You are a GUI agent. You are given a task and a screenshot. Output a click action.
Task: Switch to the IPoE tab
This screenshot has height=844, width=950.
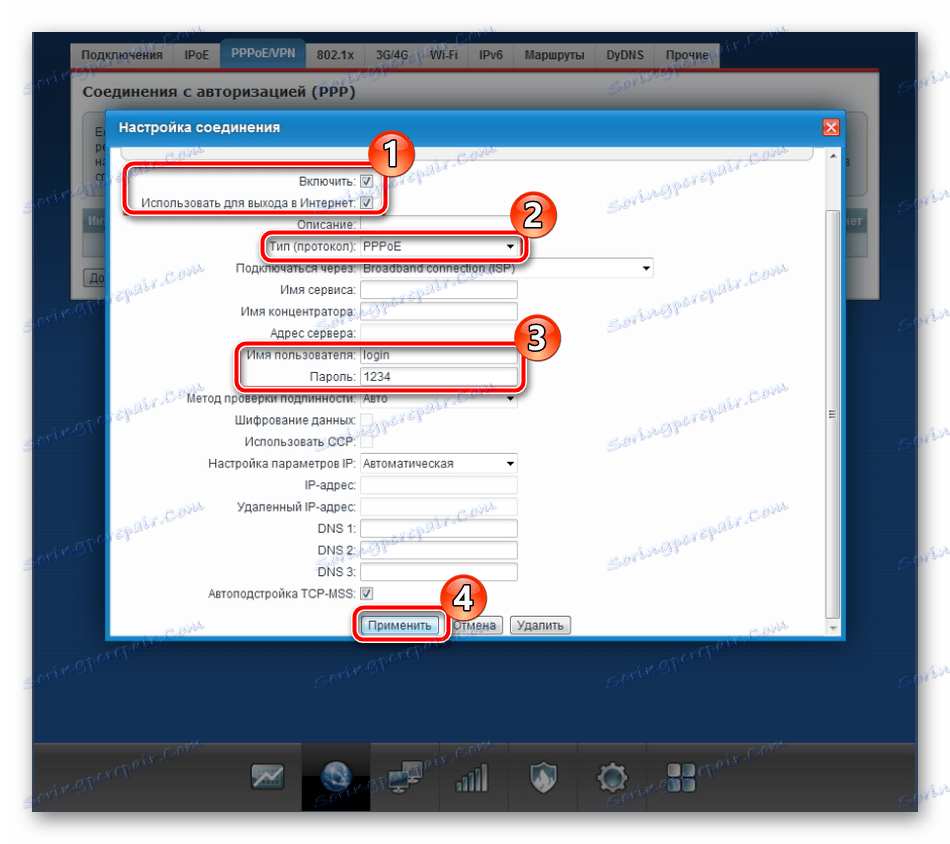(x=197, y=55)
